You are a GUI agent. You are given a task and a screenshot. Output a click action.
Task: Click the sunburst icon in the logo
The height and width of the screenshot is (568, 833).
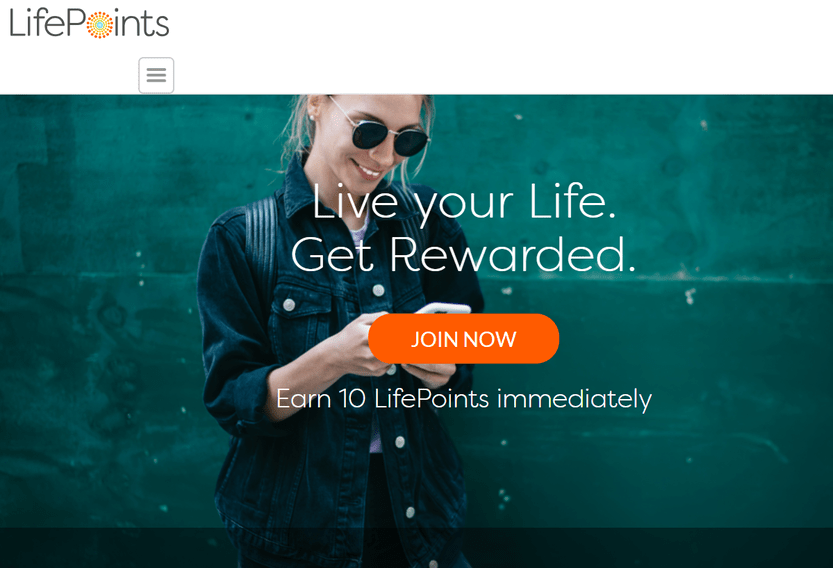tap(99, 25)
